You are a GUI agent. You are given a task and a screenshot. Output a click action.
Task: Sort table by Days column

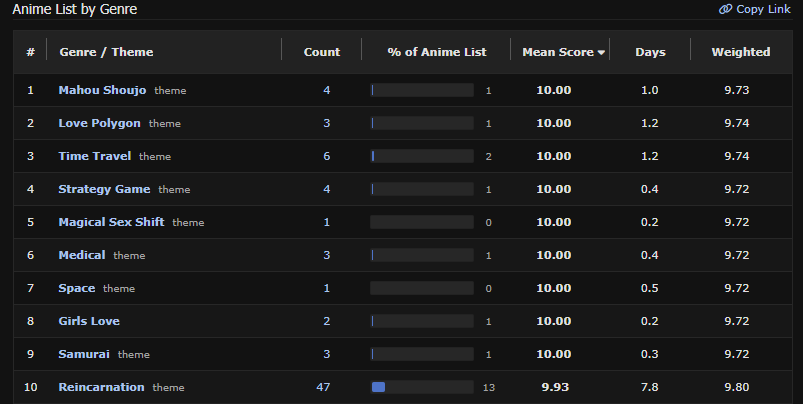tap(650, 52)
